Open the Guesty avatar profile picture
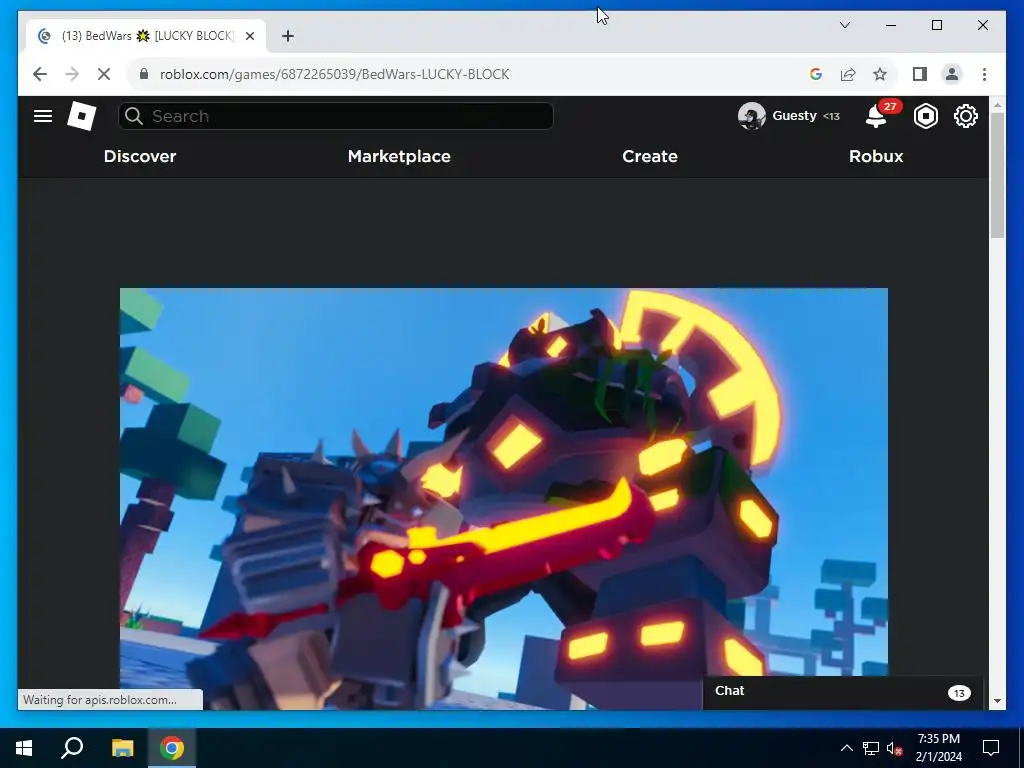Image resolution: width=1024 pixels, height=768 pixels. 751,116
